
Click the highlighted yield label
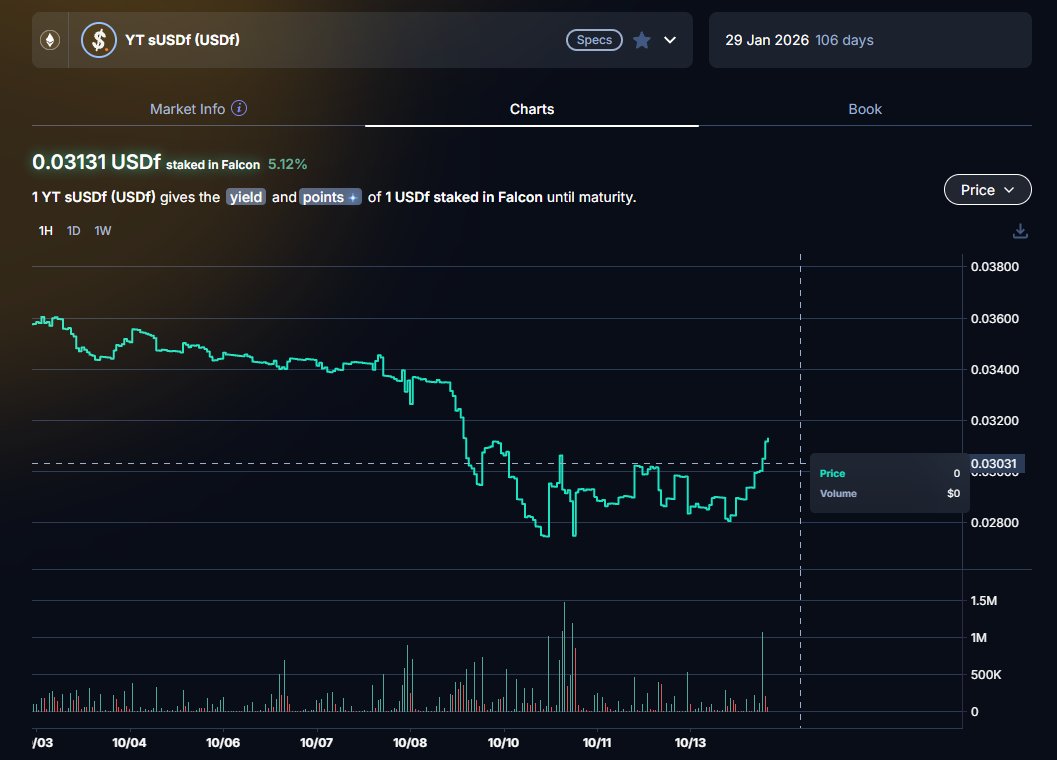246,197
